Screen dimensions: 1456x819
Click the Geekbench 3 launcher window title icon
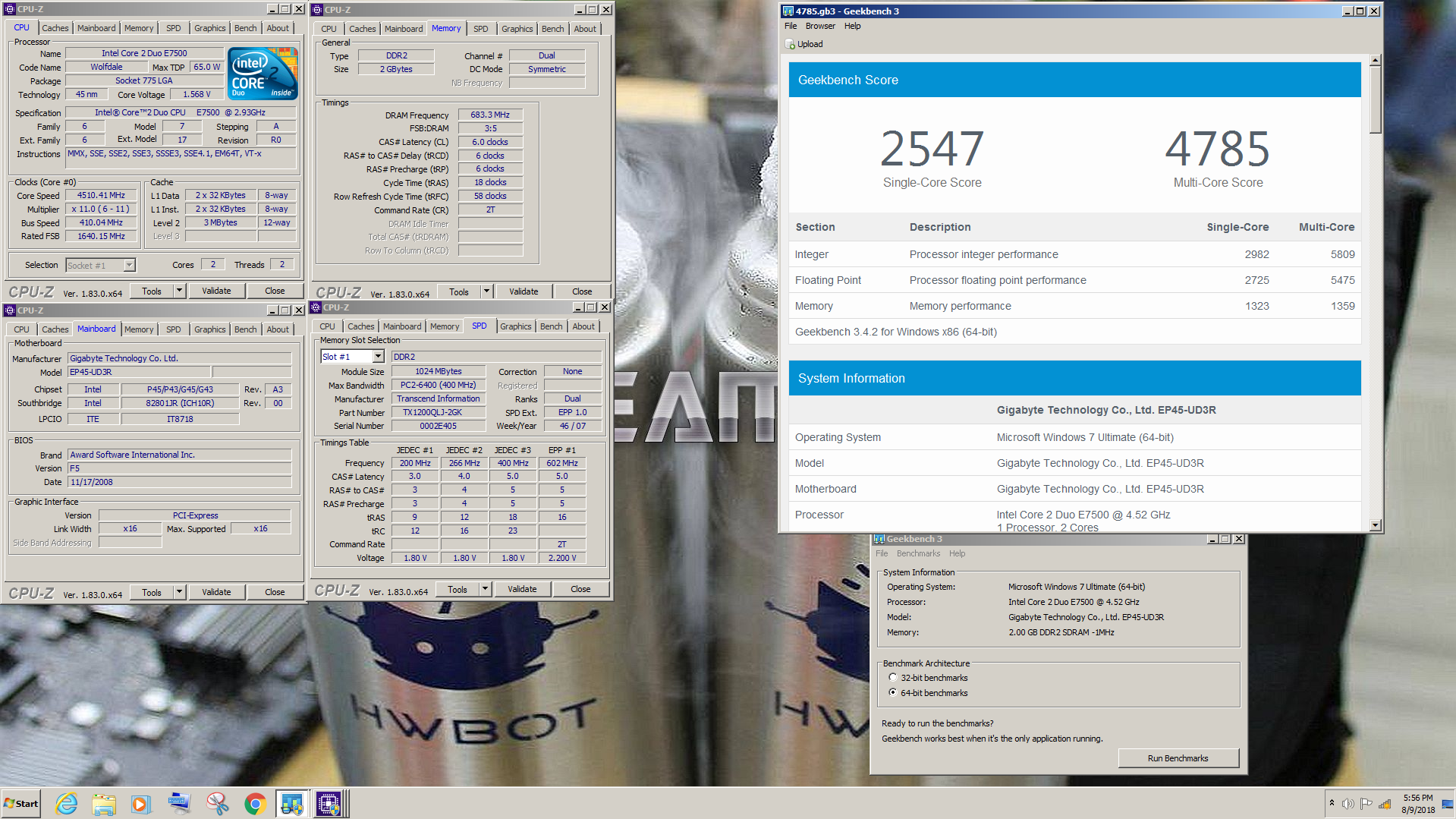(x=879, y=539)
